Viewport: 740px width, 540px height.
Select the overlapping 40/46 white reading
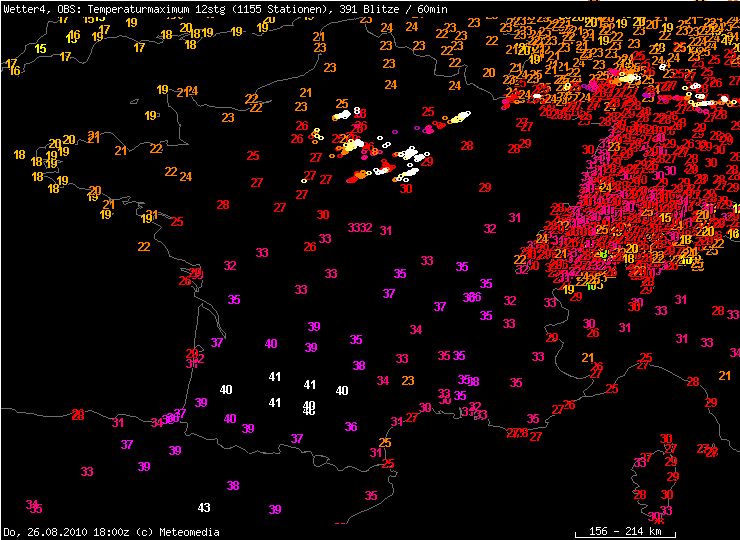(x=309, y=408)
